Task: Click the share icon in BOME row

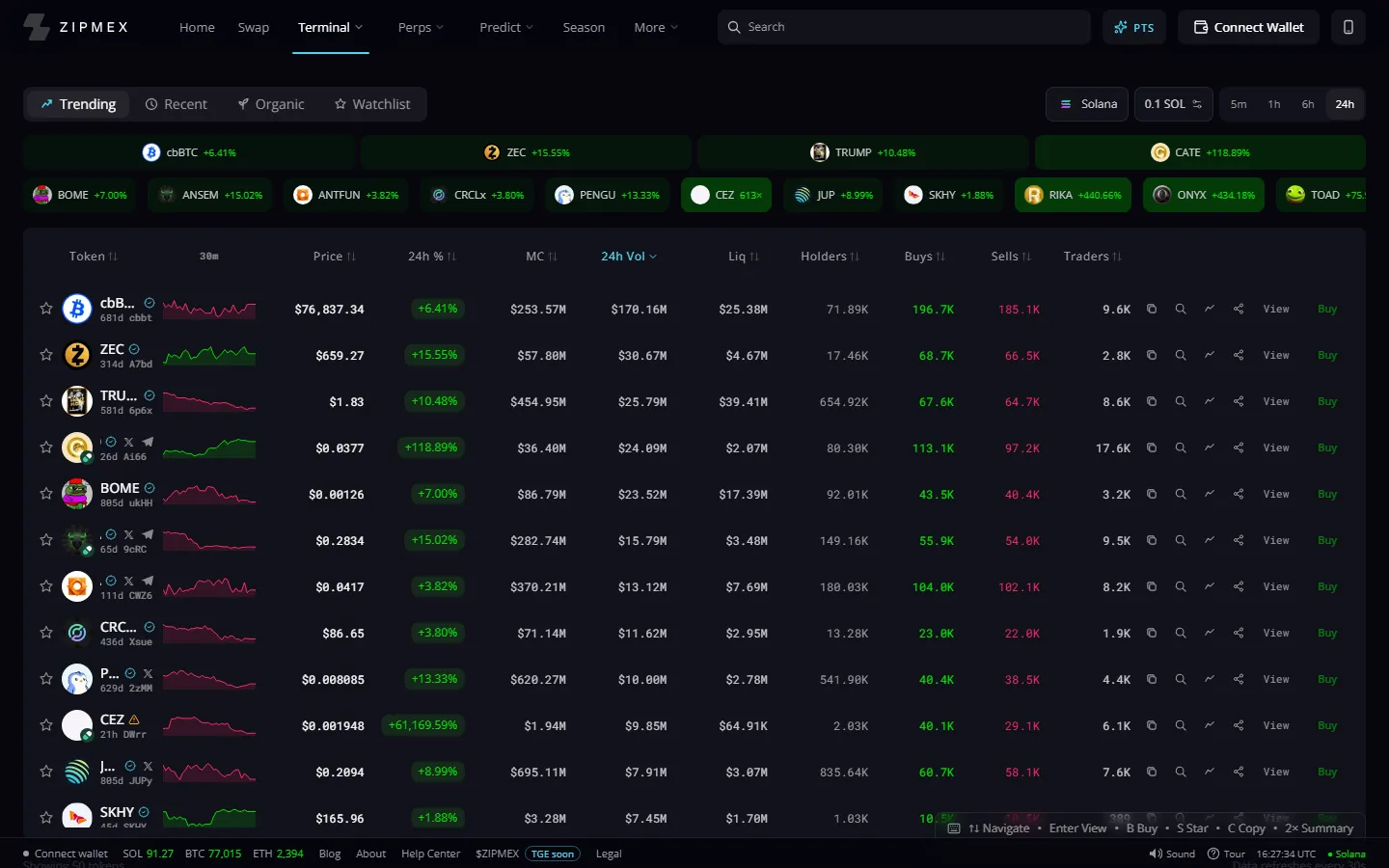Action: click(1239, 494)
